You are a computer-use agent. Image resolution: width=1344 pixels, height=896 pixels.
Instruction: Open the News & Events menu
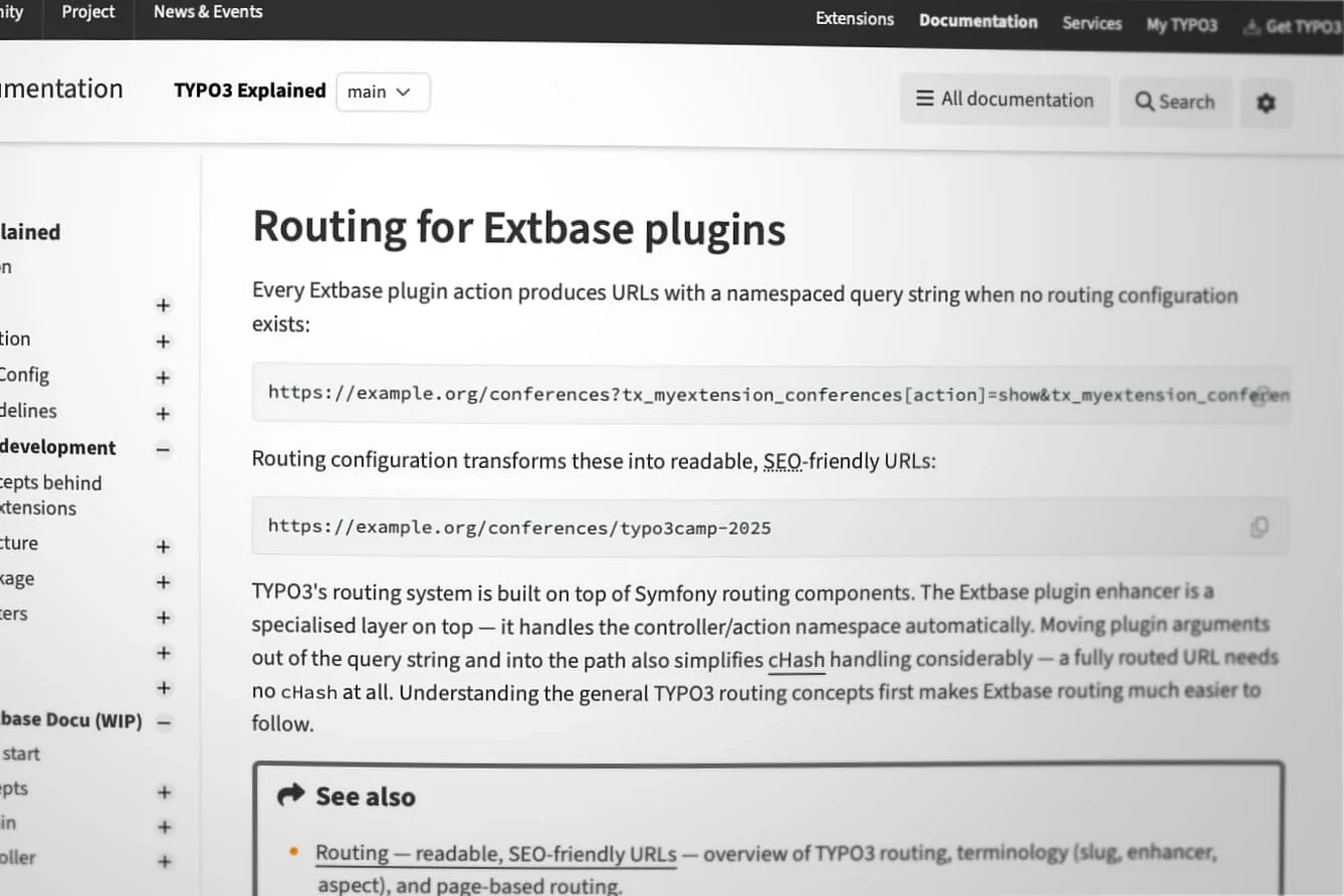click(208, 12)
